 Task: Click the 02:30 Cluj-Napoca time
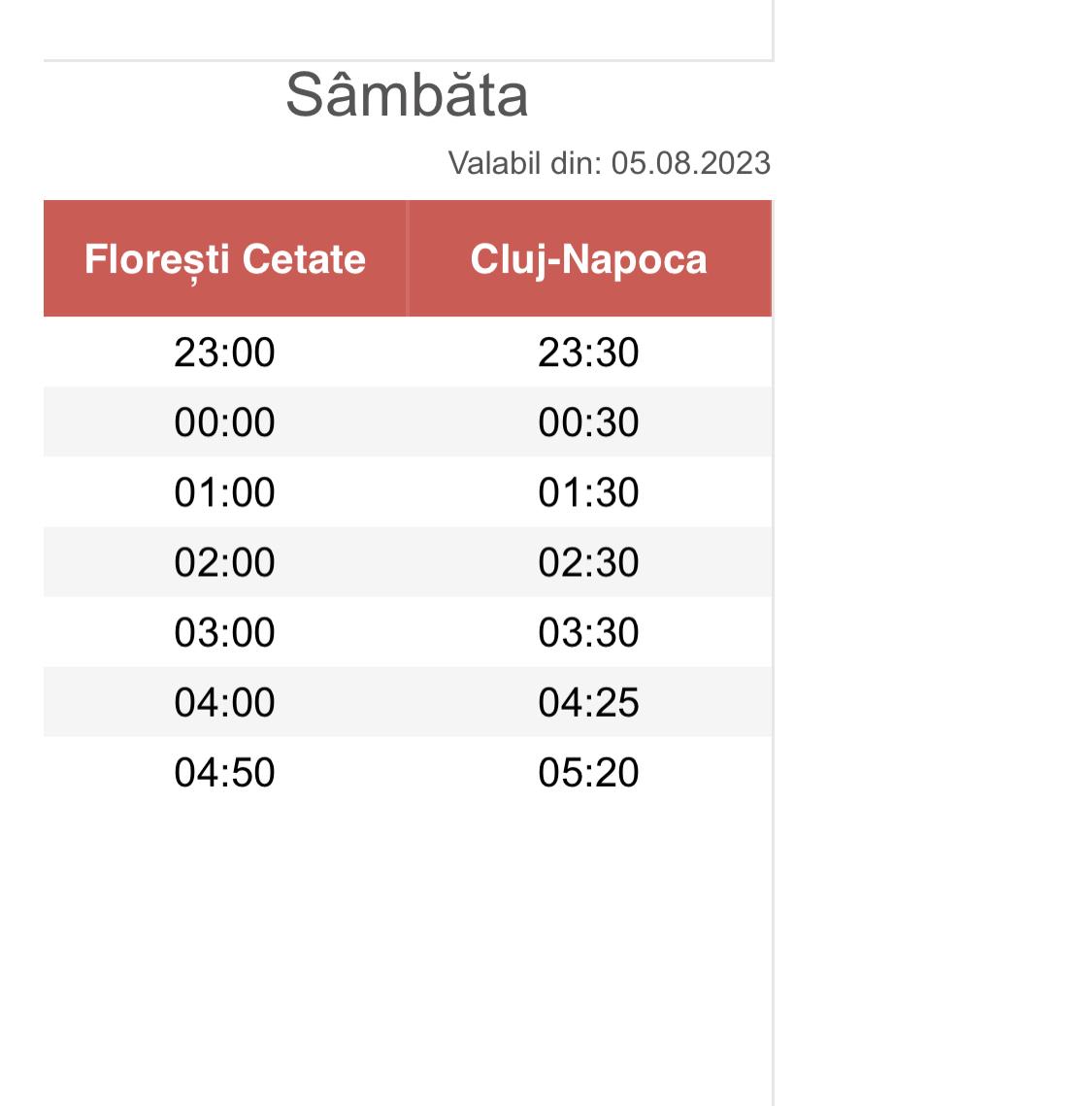point(589,562)
